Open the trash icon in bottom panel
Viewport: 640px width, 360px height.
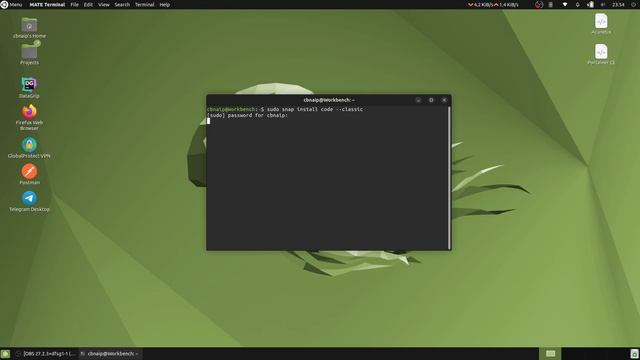tap(634, 353)
